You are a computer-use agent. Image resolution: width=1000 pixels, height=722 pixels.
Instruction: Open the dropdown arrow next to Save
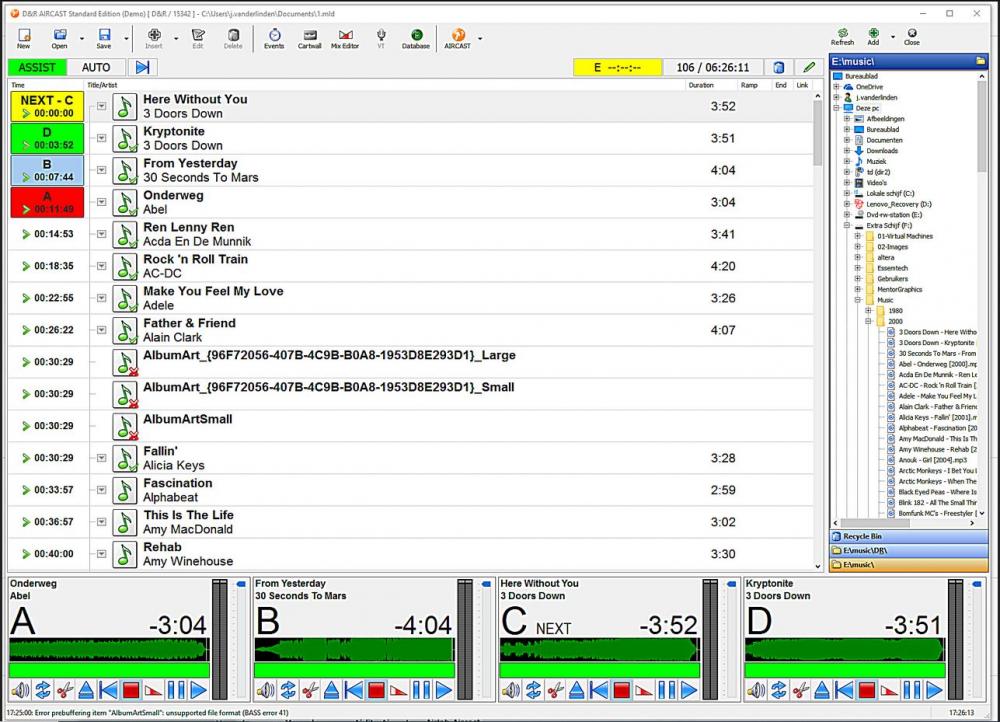click(x=126, y=39)
